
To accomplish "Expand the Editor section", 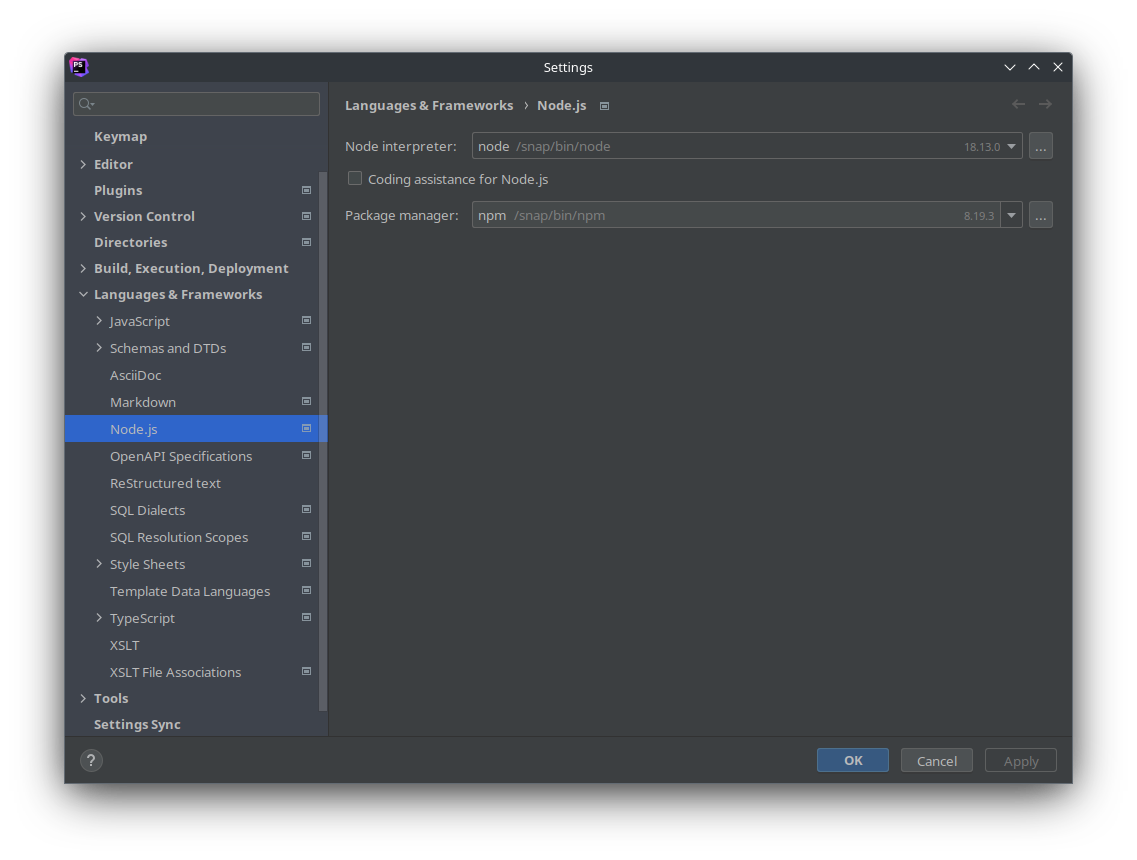I will click(x=83, y=165).
